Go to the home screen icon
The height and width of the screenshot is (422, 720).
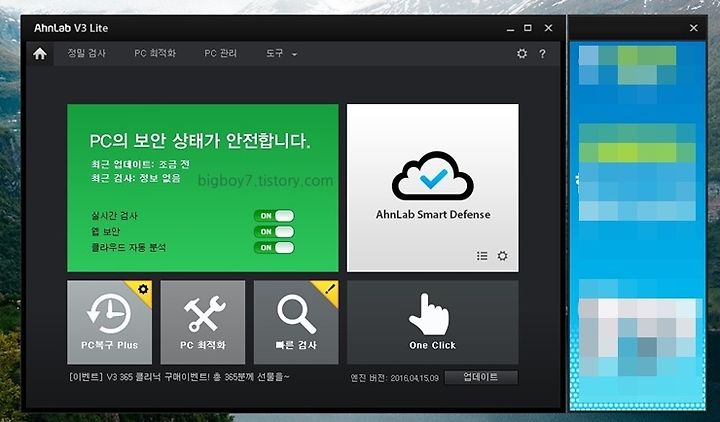tap(40, 54)
